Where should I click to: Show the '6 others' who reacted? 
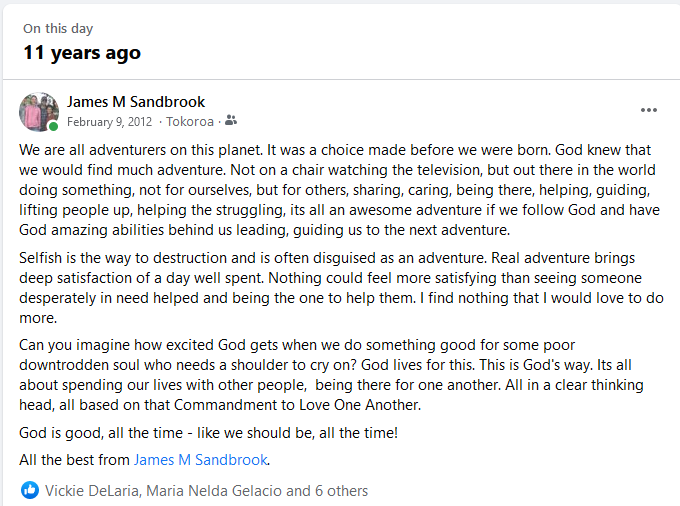pyautogui.click(x=340, y=491)
